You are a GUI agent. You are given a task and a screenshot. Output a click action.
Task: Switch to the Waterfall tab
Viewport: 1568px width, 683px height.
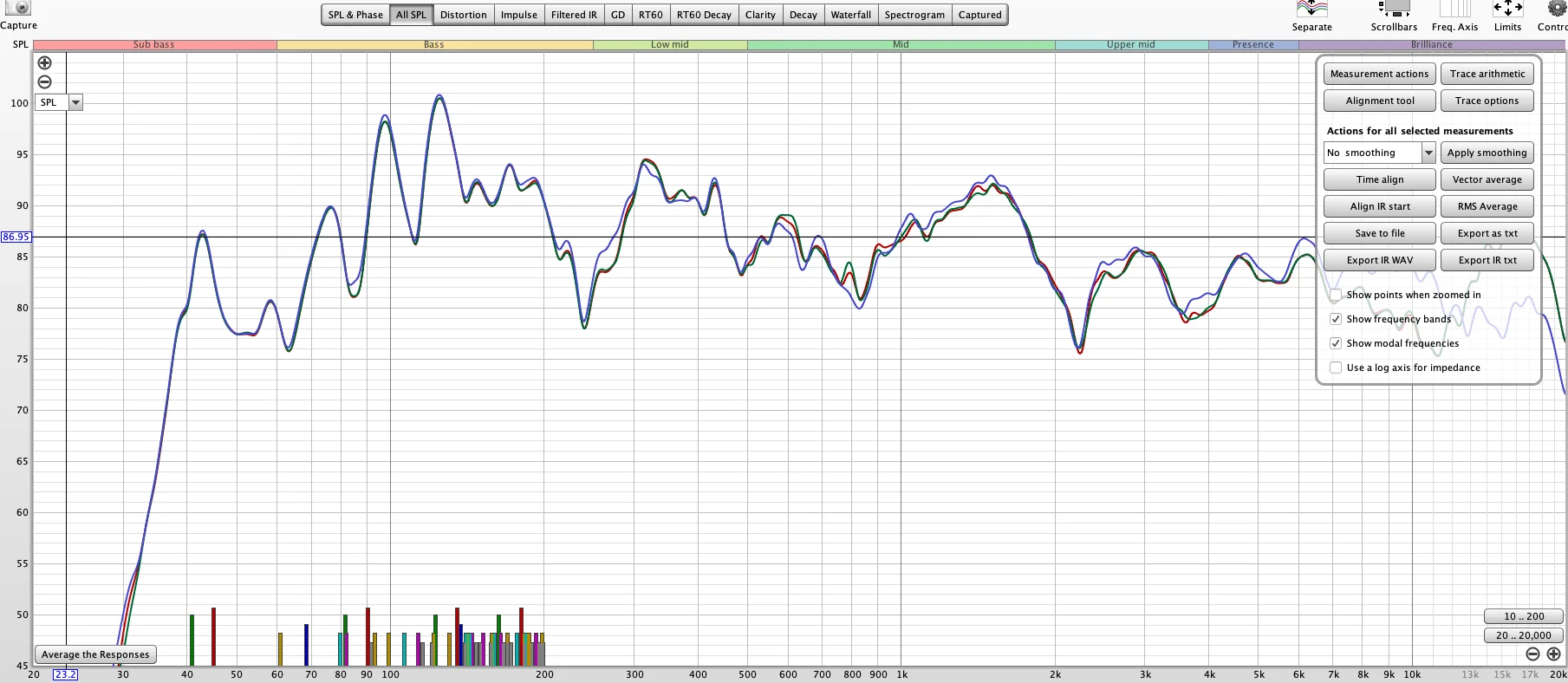[850, 15]
